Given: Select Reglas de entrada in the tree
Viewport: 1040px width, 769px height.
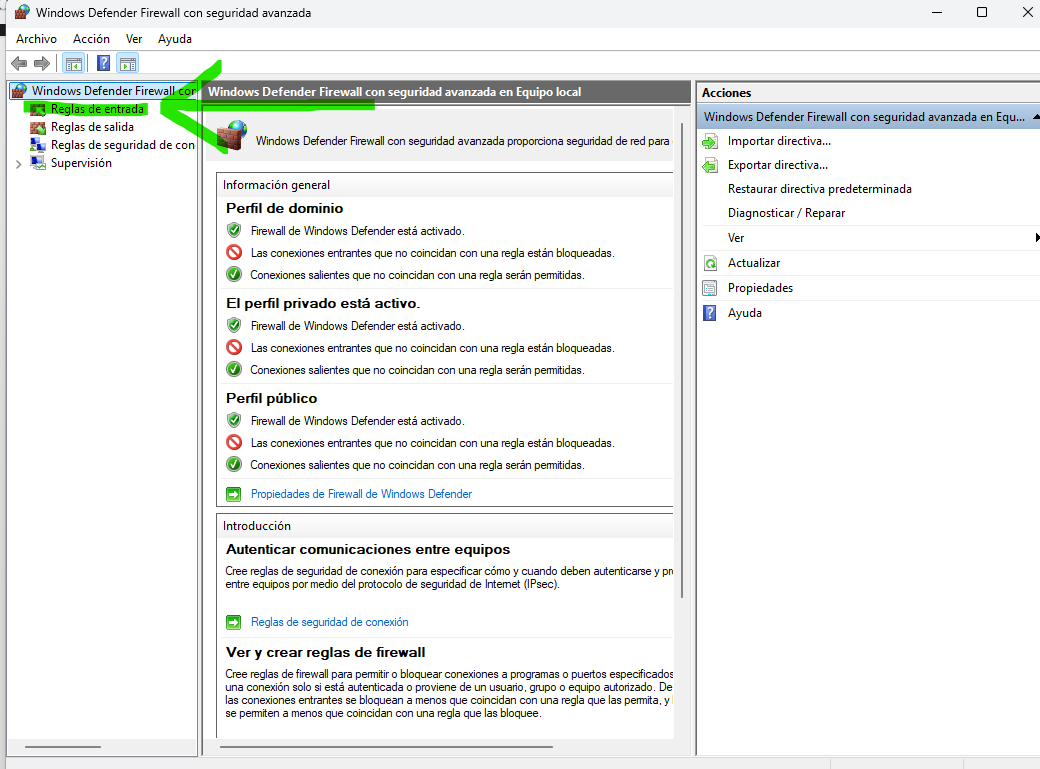Looking at the screenshot, I should (98, 109).
